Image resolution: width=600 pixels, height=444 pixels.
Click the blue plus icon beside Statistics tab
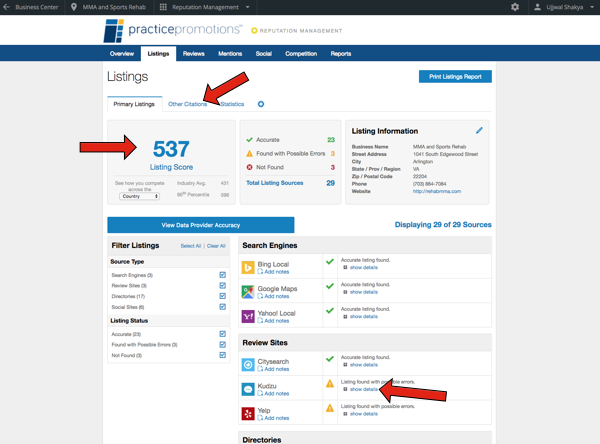(x=261, y=104)
